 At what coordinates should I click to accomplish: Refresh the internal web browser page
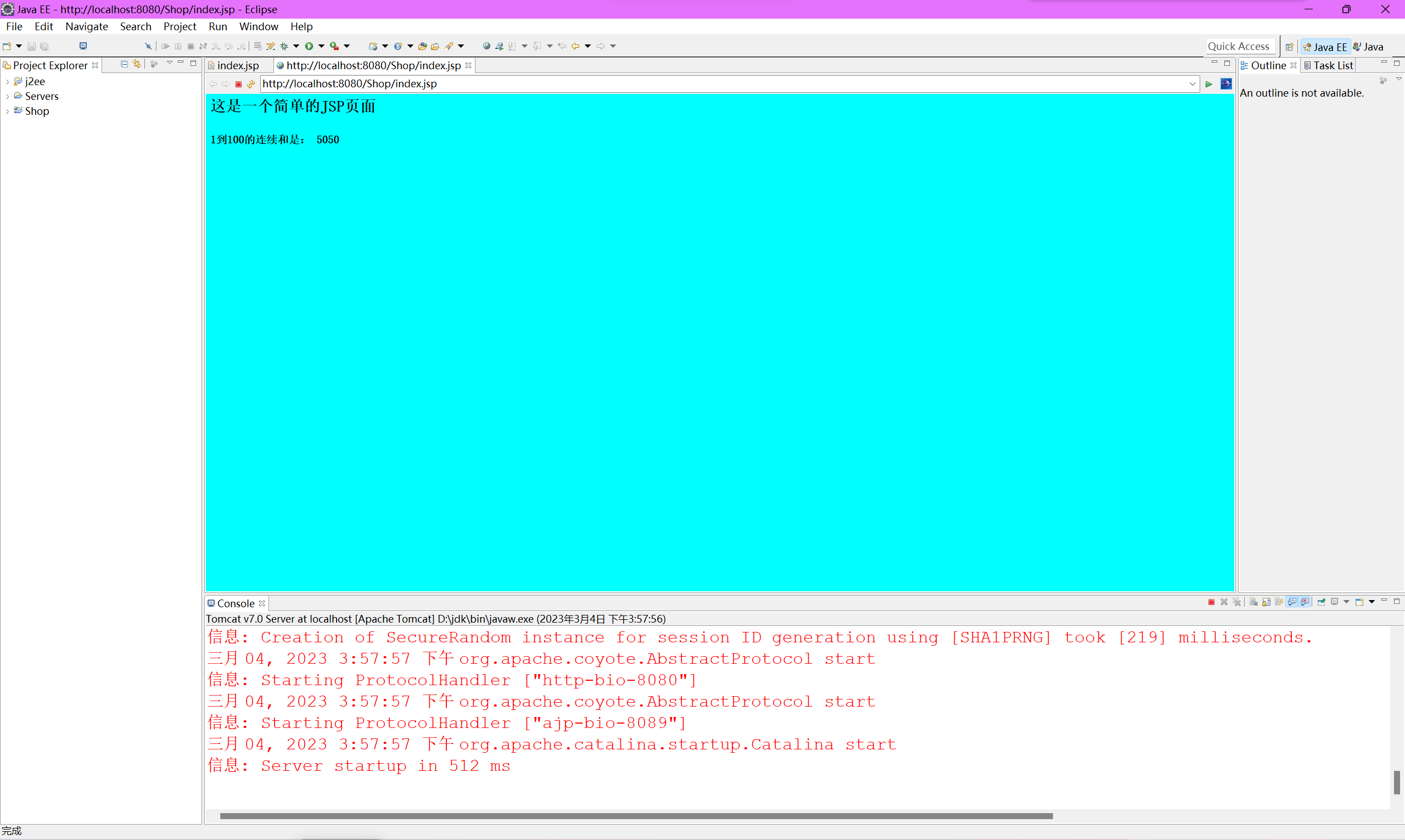[x=251, y=85]
